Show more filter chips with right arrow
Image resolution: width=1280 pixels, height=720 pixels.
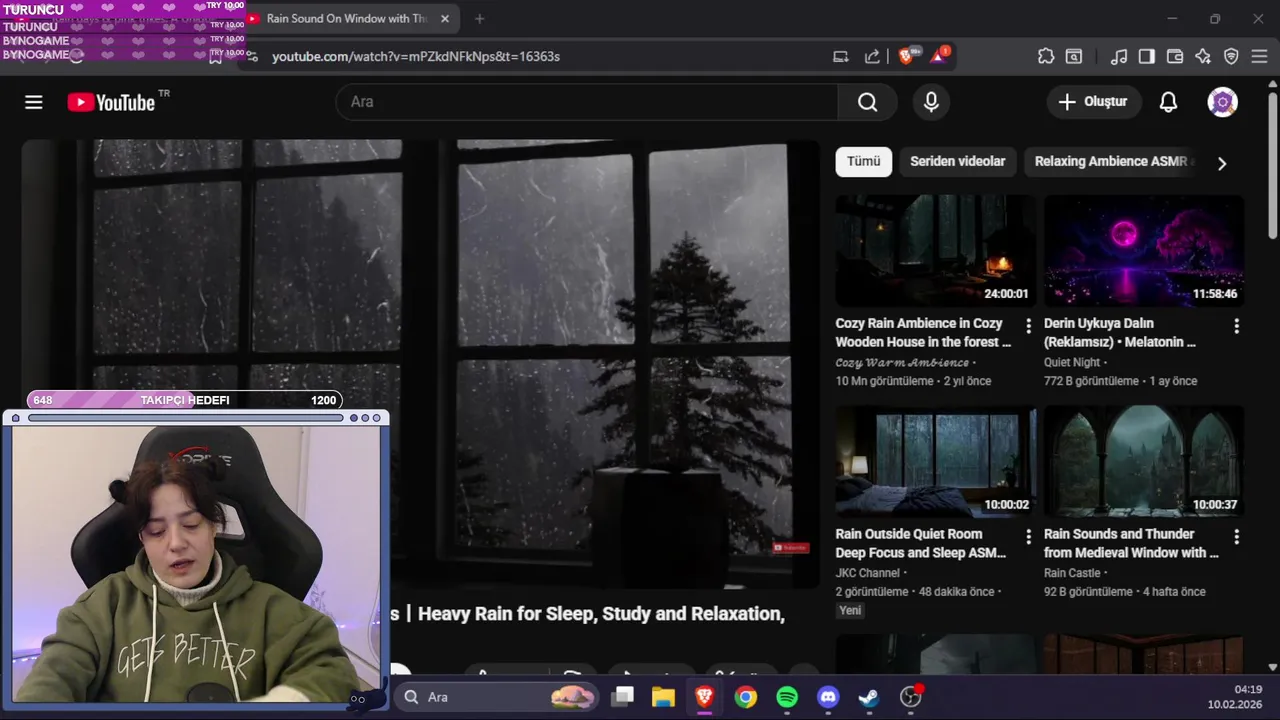[1221, 163]
